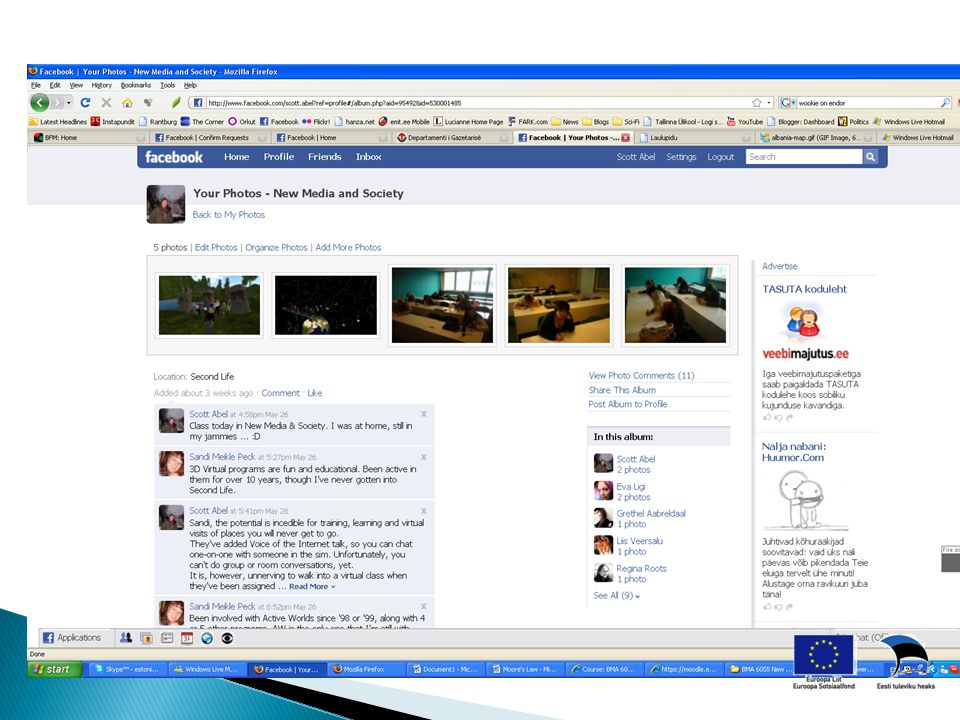This screenshot has height=720, width=960.
Task: Focus the Facebook Search field
Action: [804, 157]
